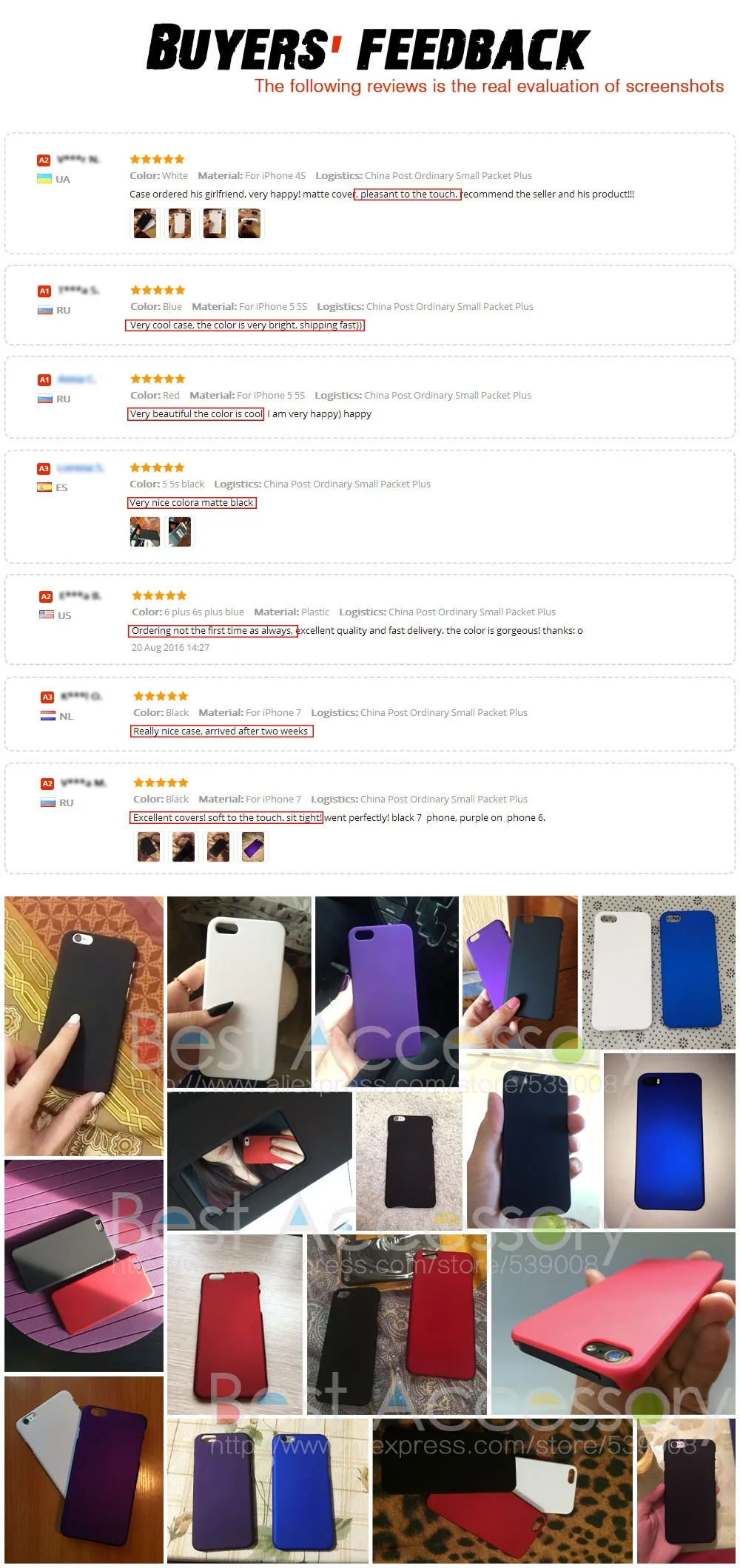
Task: Click the Netherlands flag icon beside NL
Action: (x=48, y=716)
